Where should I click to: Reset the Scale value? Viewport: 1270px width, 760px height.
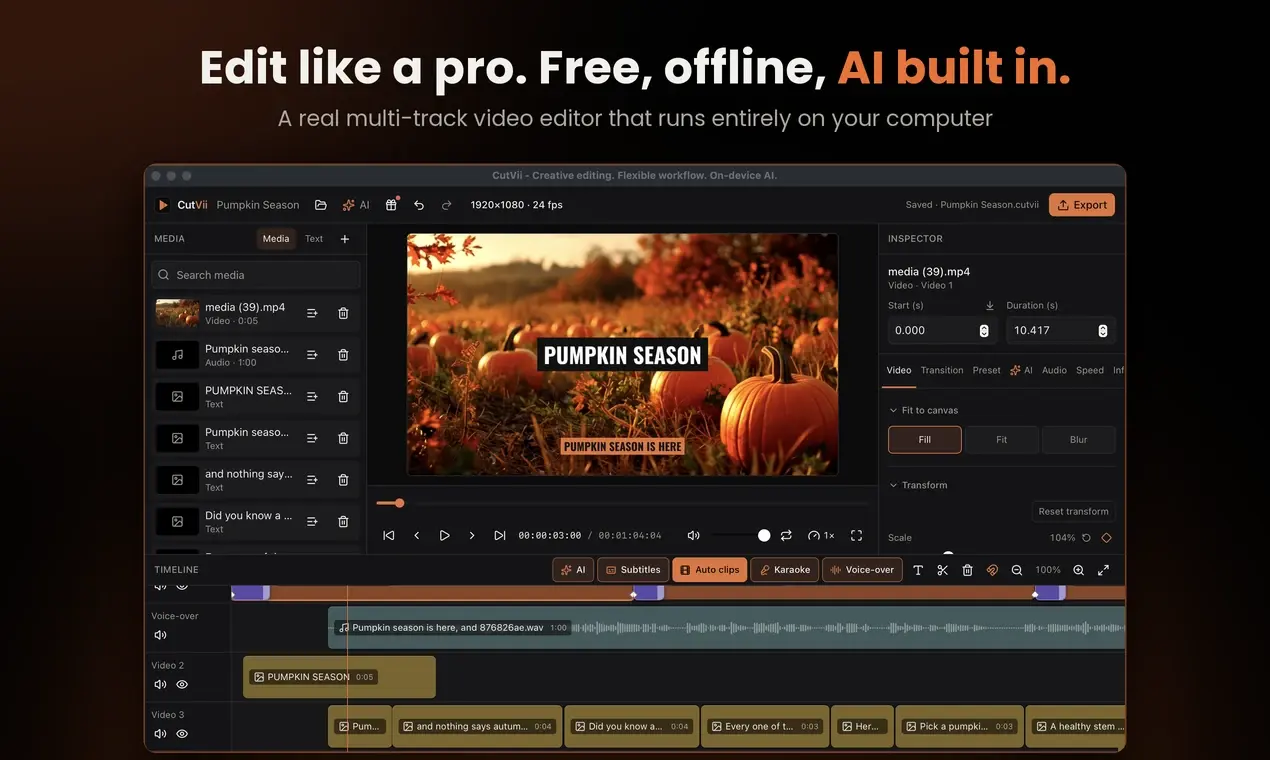pos(1087,538)
